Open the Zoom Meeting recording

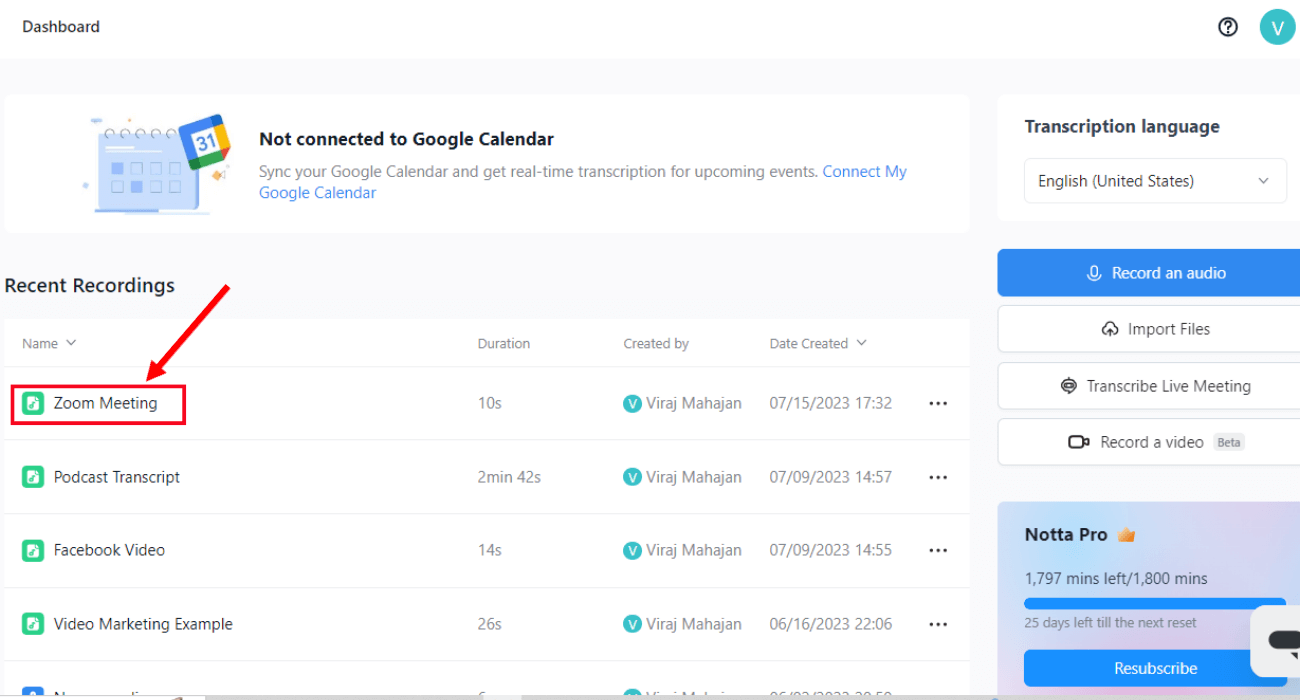pos(105,403)
